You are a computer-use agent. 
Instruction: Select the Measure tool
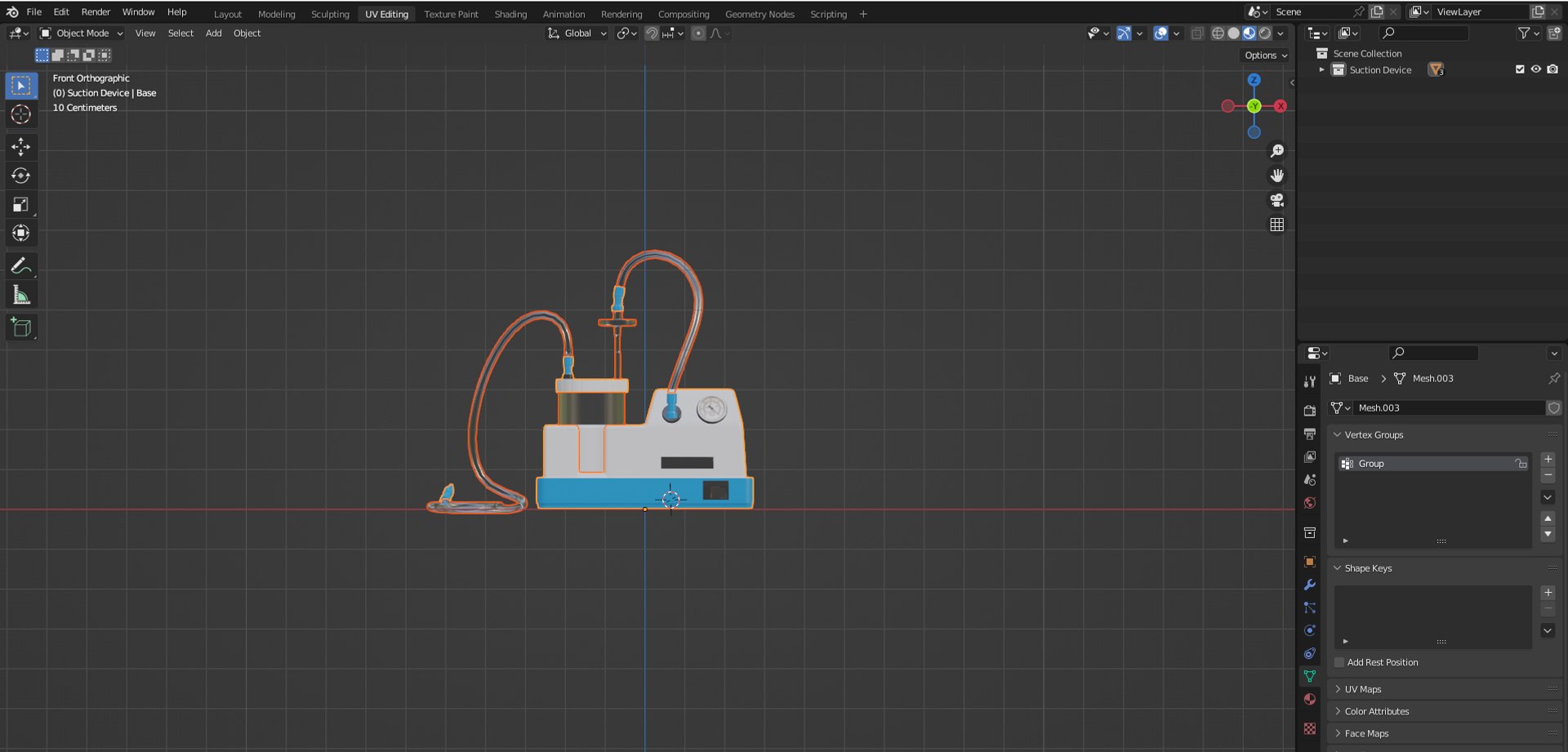pyautogui.click(x=21, y=295)
